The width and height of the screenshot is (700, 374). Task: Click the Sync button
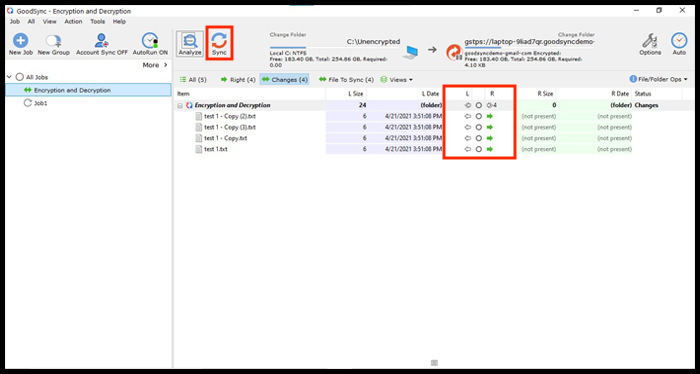(x=219, y=43)
